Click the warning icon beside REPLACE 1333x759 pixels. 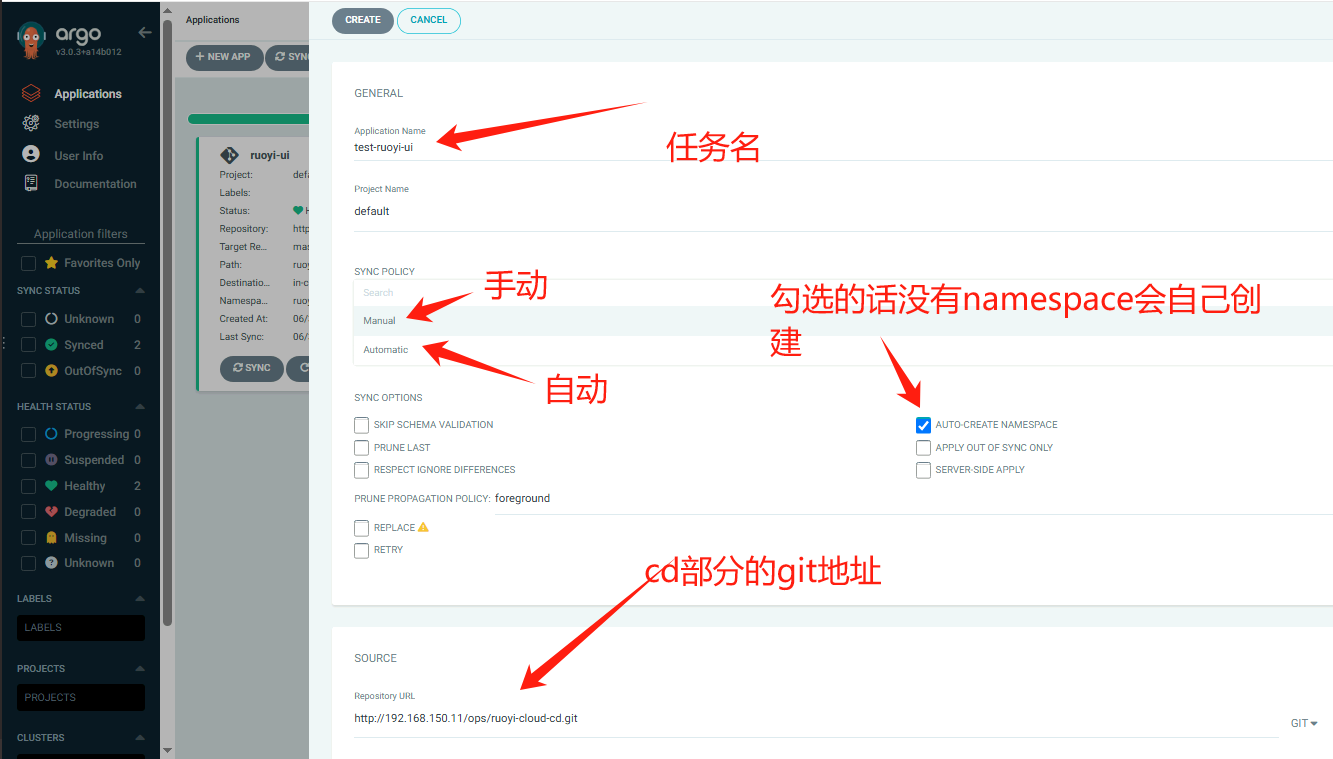tap(423, 527)
